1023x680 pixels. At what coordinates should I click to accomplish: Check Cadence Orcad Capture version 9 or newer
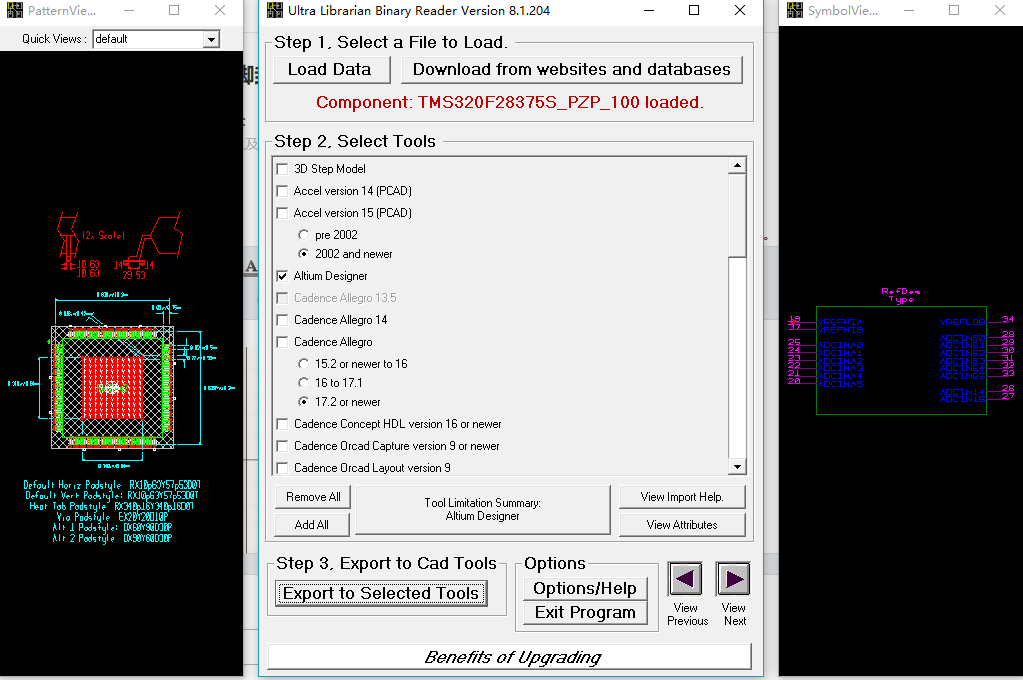282,446
